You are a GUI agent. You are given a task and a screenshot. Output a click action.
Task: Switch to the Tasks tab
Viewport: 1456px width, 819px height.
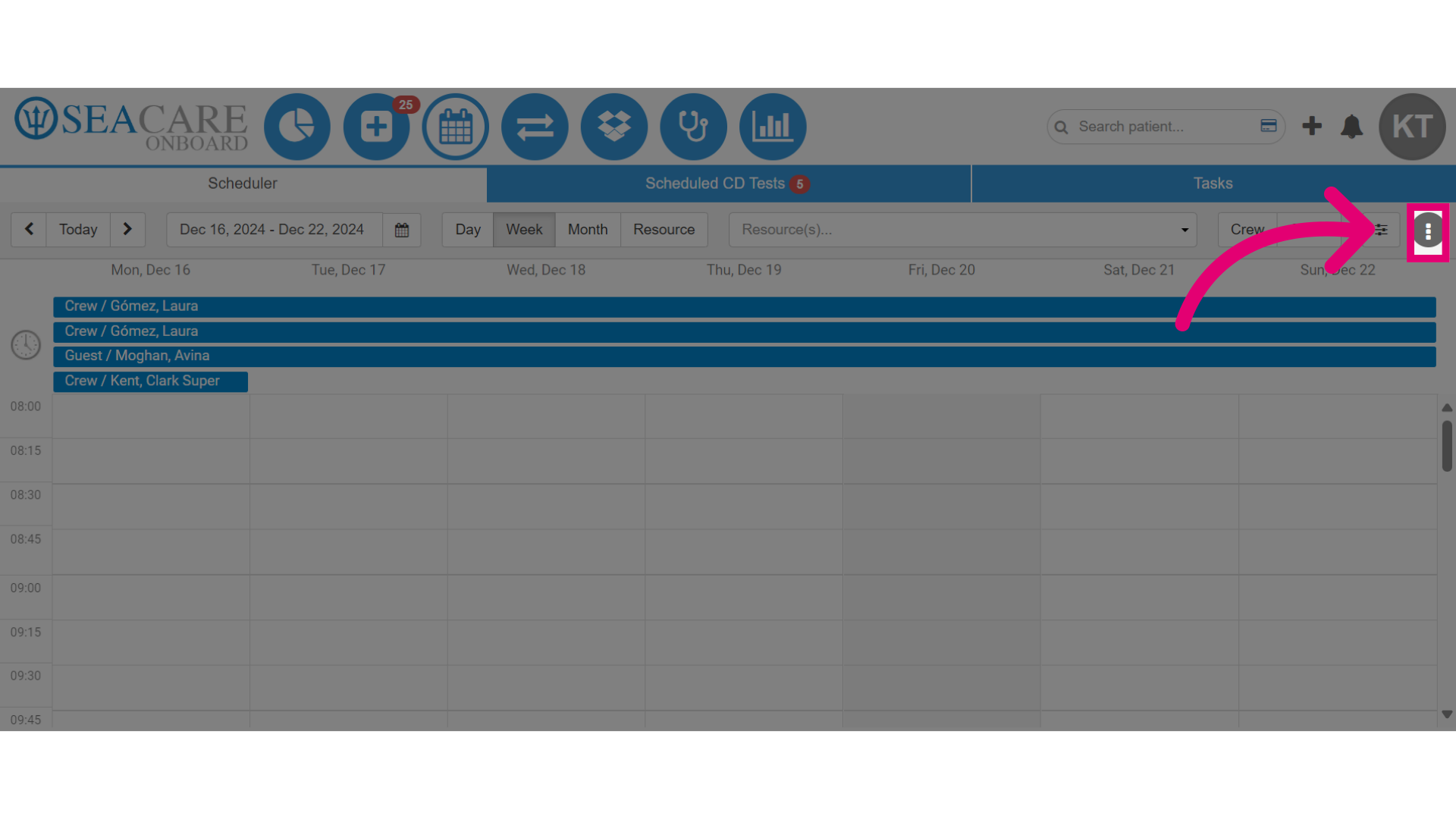(x=1213, y=184)
